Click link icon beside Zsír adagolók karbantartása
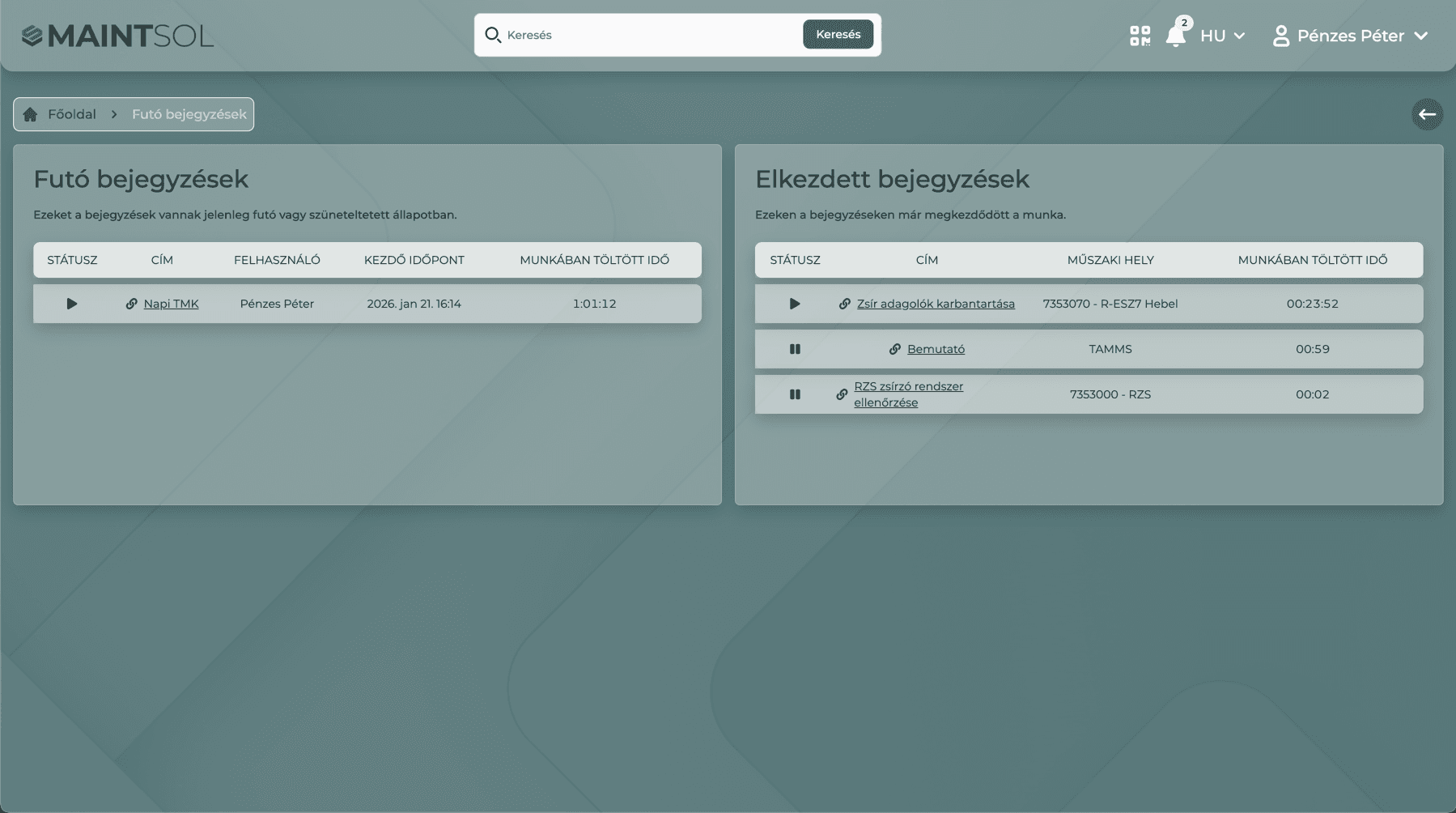Screen dimensions: 1456x813 pos(844,304)
